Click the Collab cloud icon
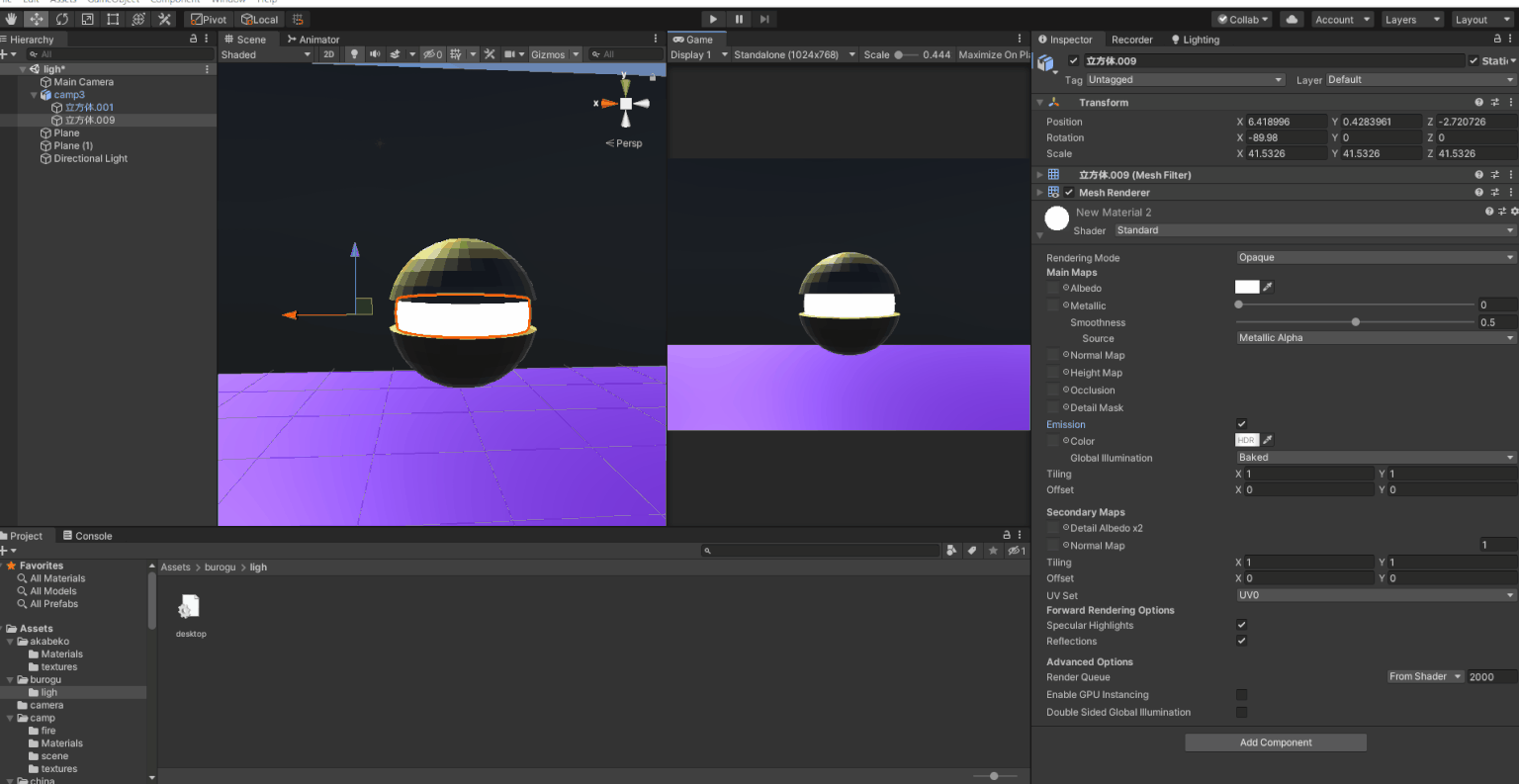Screen dimensions: 1519x784 point(1290,19)
